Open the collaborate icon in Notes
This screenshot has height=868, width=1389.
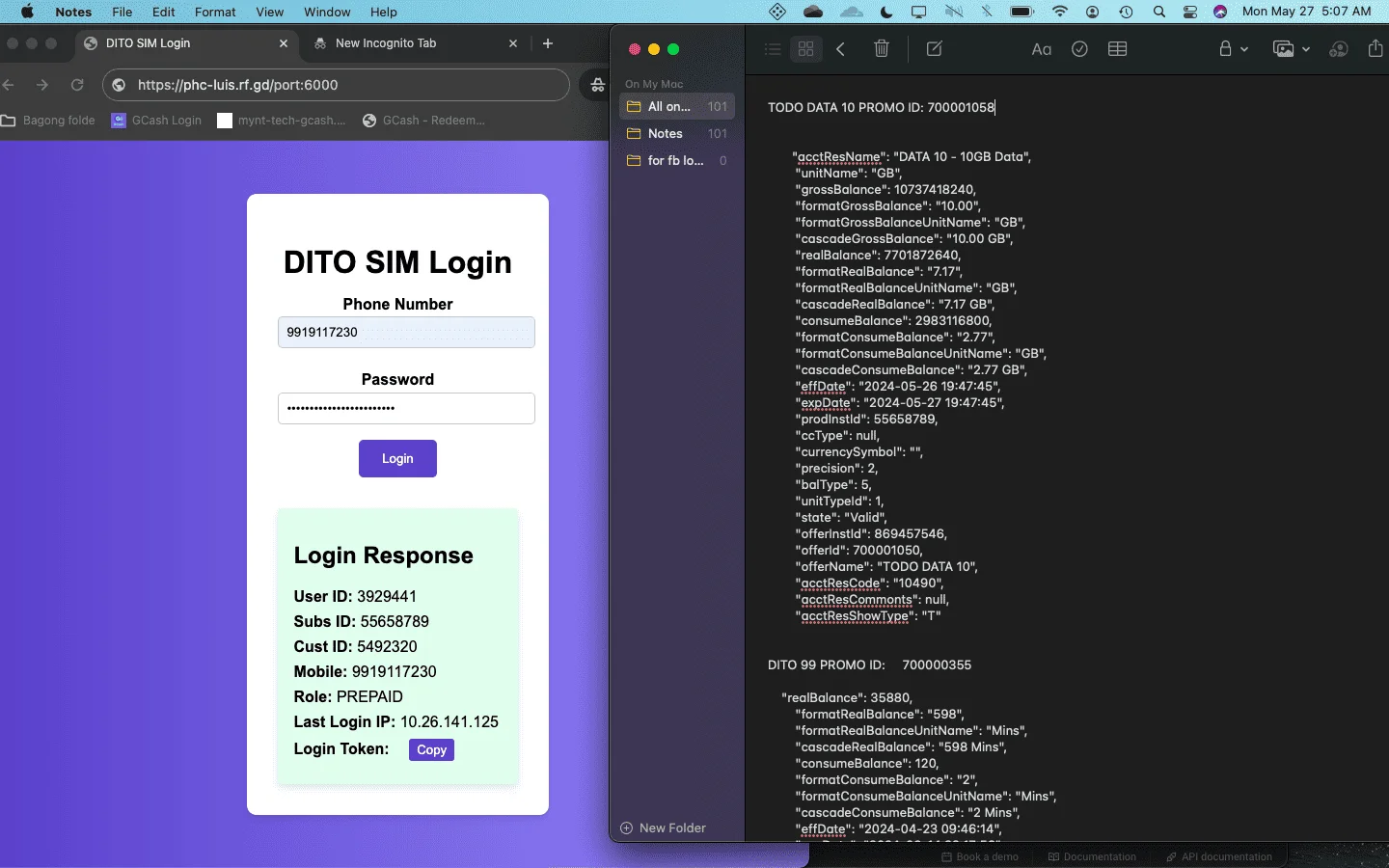click(x=1339, y=49)
